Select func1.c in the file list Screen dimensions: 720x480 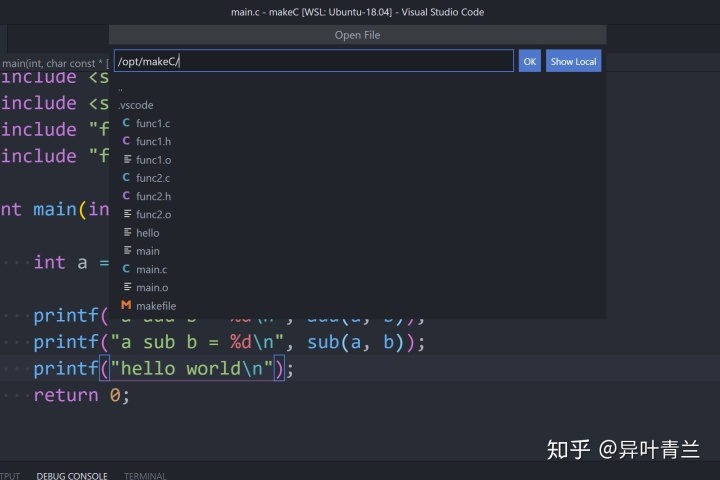pyautogui.click(x=360, y=123)
